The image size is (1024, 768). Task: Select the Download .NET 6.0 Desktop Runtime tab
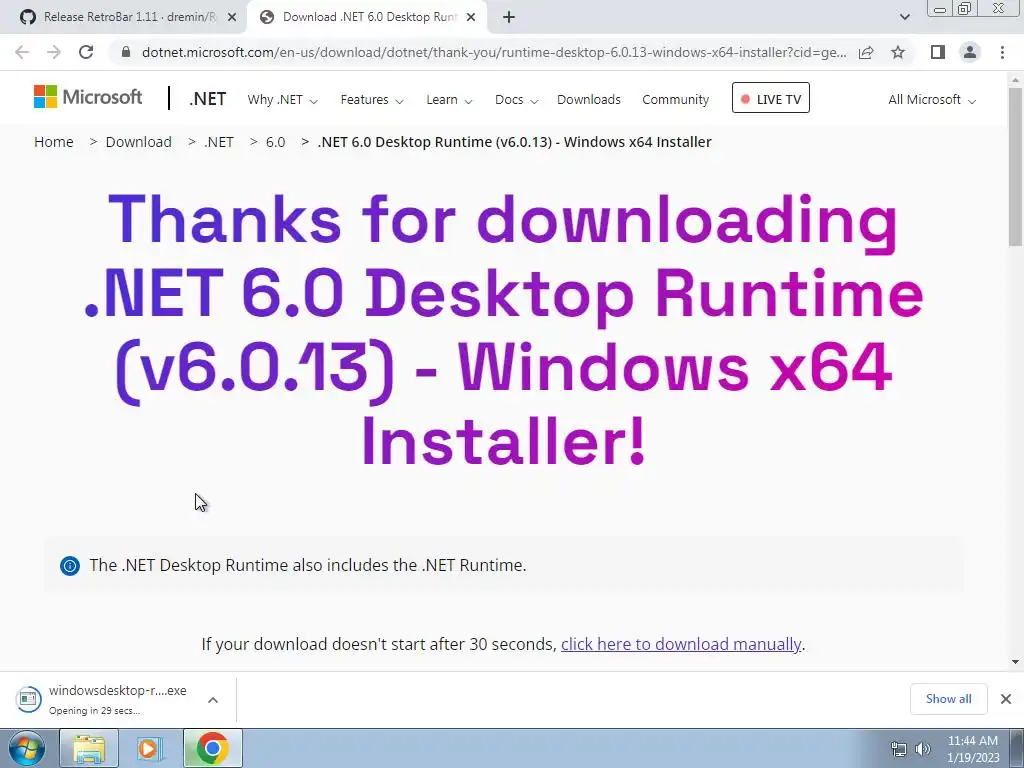[367, 17]
